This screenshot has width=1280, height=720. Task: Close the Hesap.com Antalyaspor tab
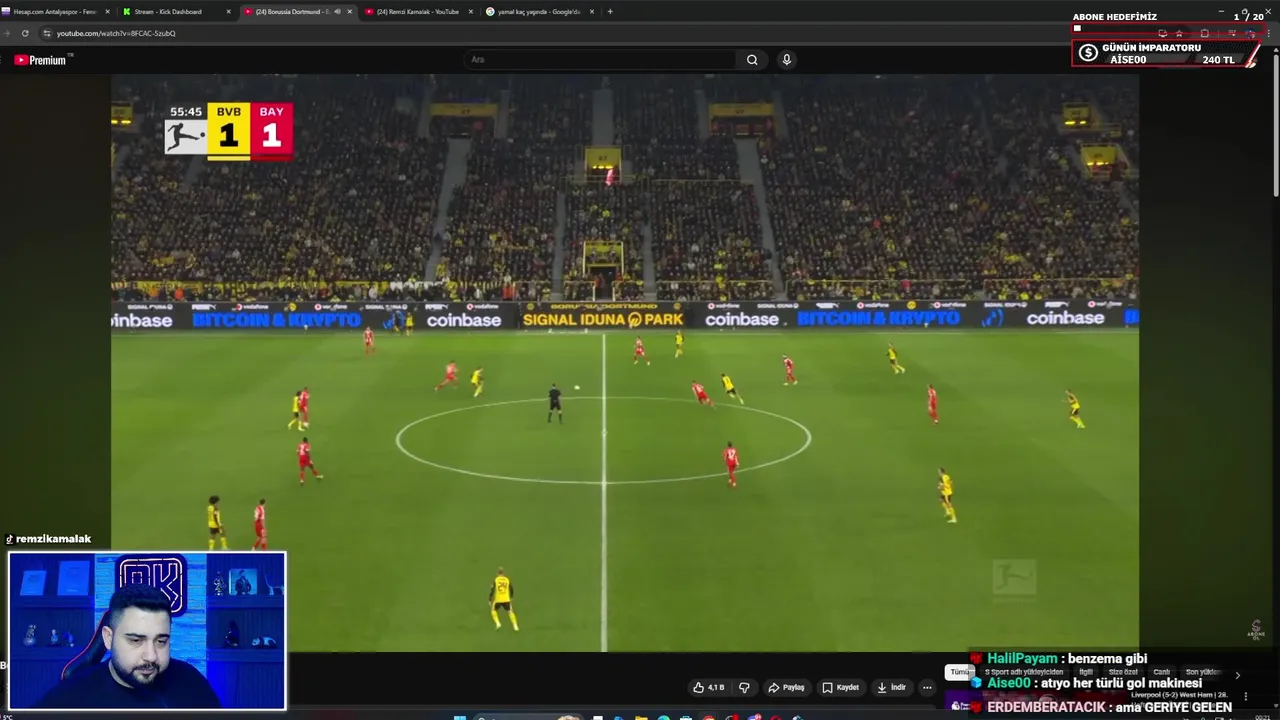(x=108, y=12)
